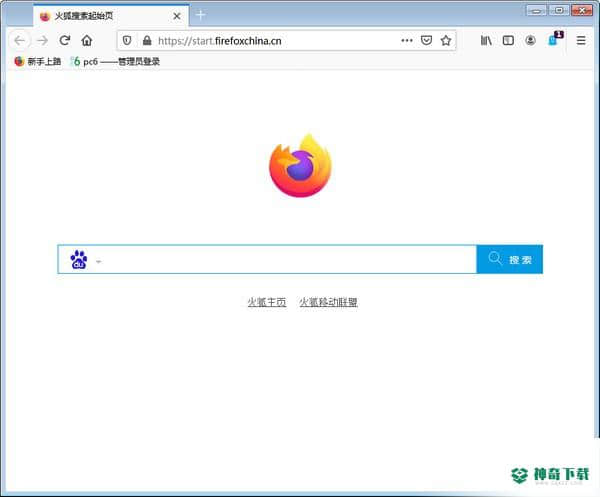600x497 pixels.
Task: Open the page actions three-dots menu
Action: (x=406, y=40)
